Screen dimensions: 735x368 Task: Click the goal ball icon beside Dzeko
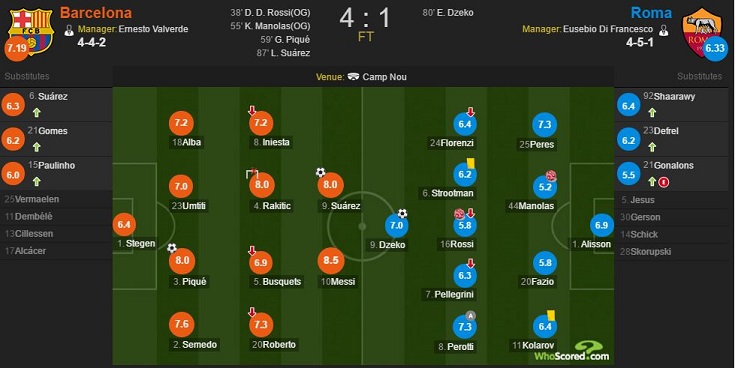pos(402,213)
